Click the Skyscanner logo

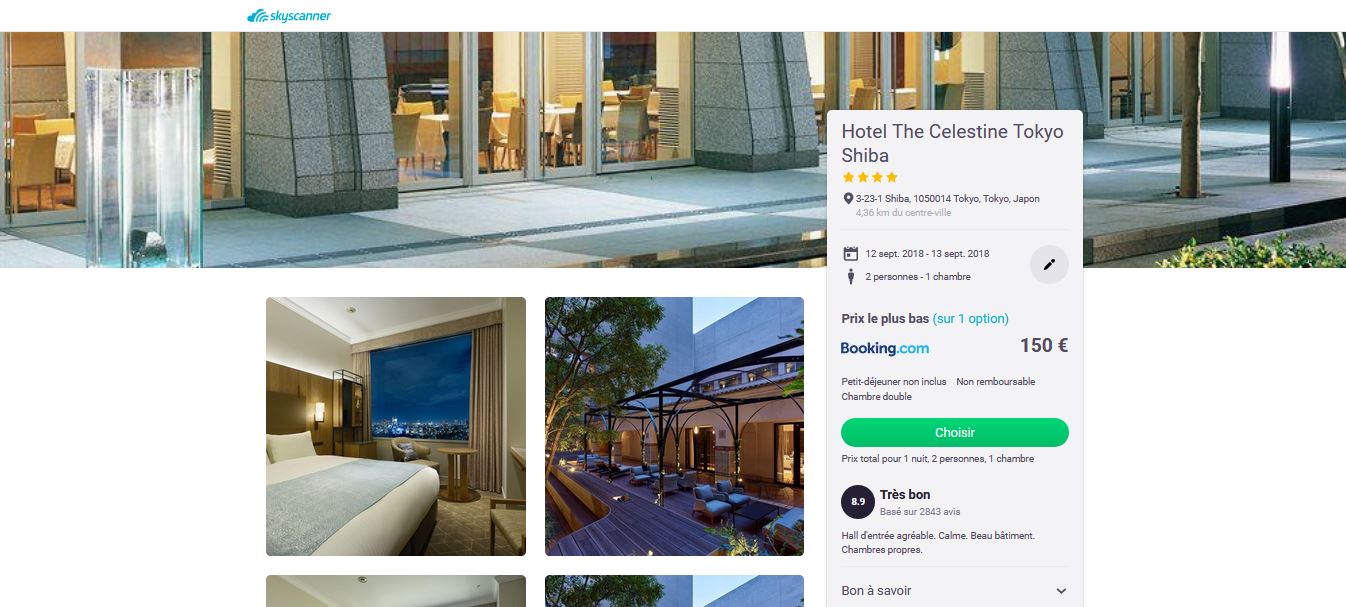pos(289,15)
